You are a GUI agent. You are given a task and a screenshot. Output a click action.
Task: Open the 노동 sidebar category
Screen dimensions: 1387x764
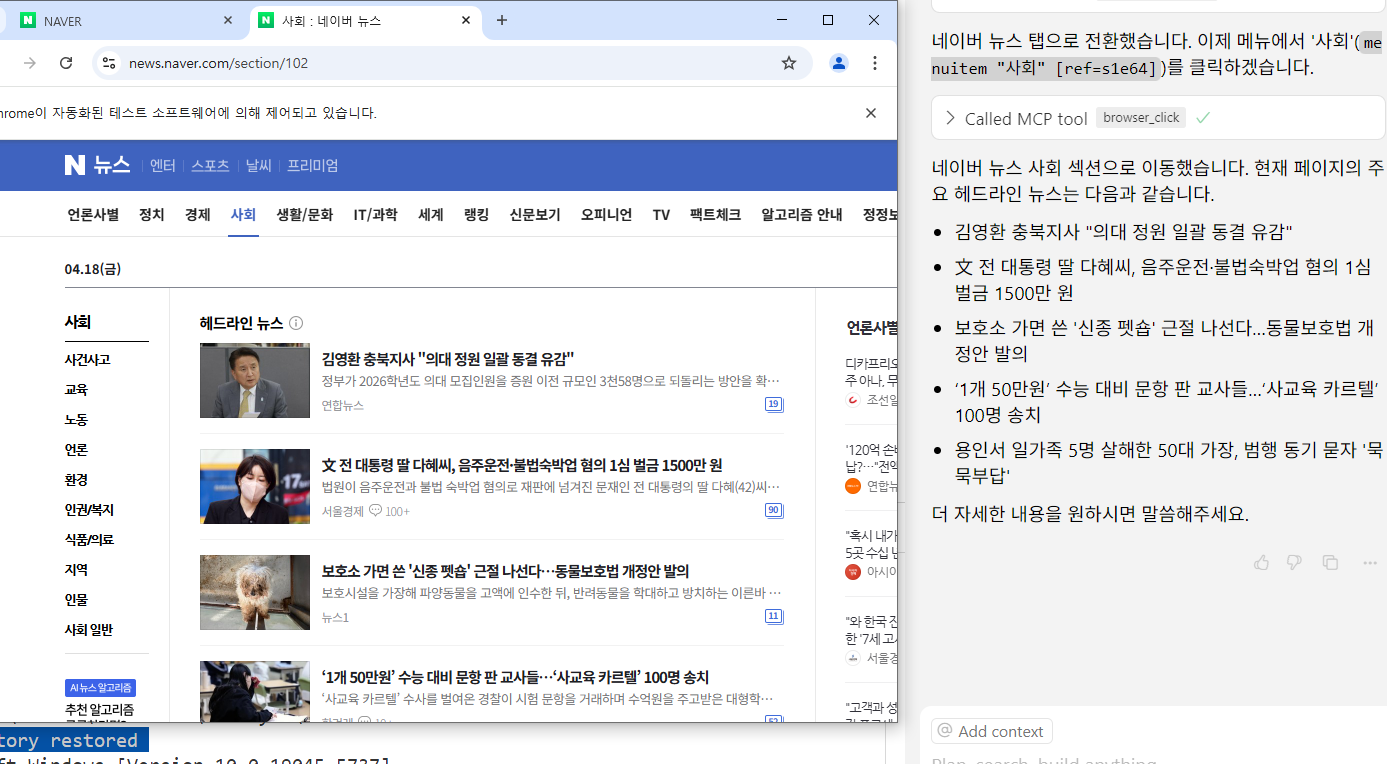pos(76,419)
